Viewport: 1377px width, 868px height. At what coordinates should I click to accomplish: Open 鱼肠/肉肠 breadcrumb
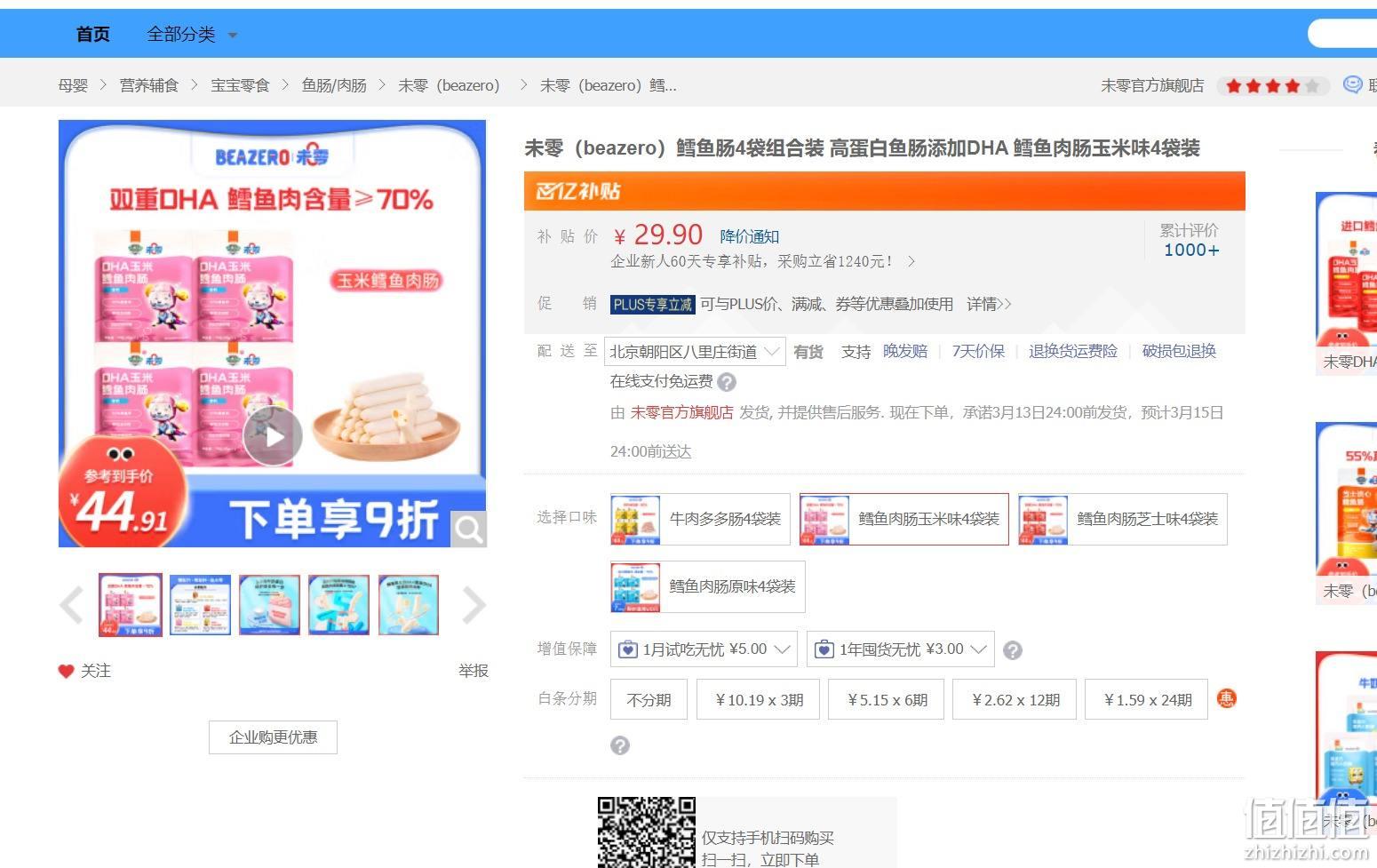334,85
